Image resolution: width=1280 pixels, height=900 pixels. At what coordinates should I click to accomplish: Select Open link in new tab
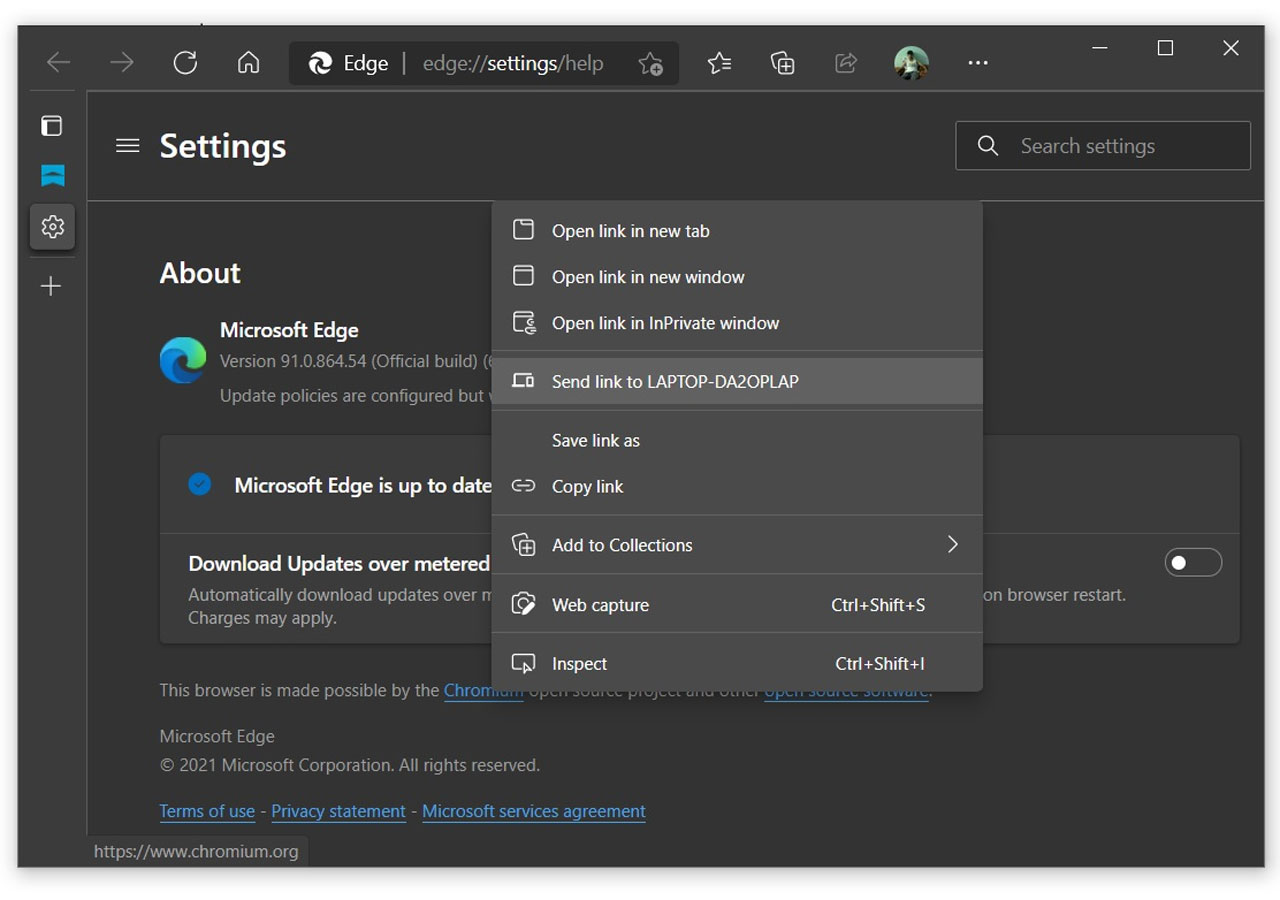point(630,230)
